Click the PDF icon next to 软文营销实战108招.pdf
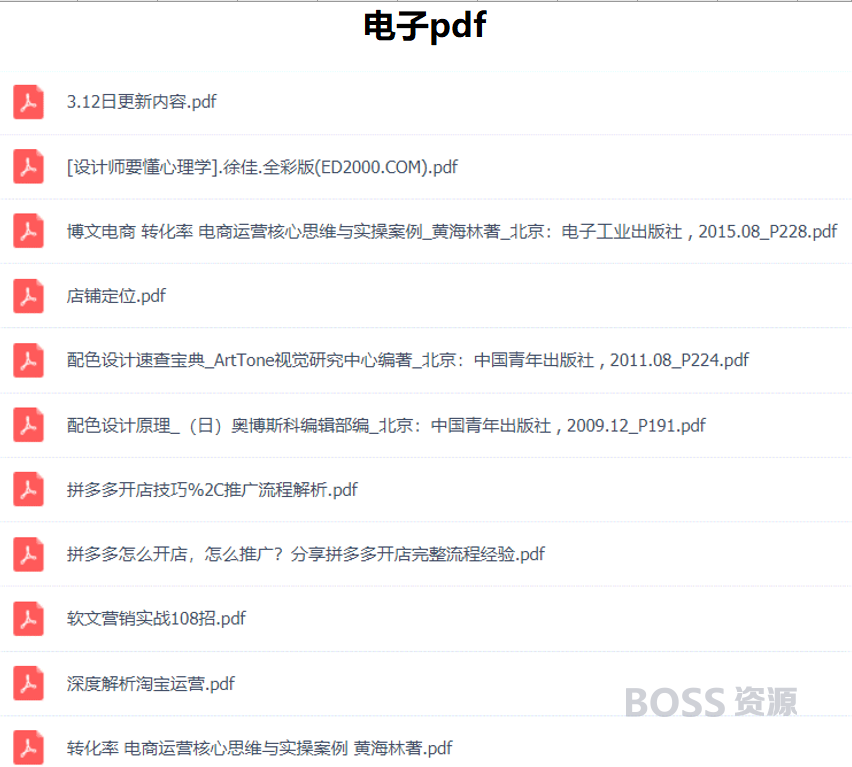The height and width of the screenshot is (767, 852). click(28, 619)
